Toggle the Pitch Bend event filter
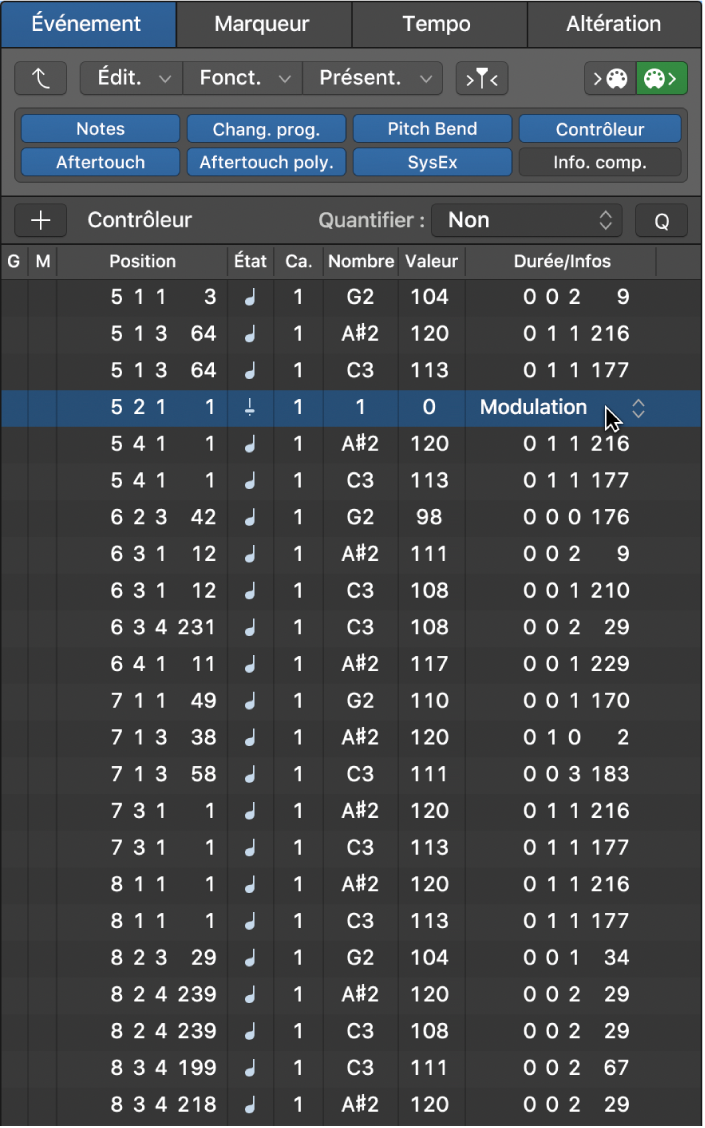The height and width of the screenshot is (1128, 705). 432,129
